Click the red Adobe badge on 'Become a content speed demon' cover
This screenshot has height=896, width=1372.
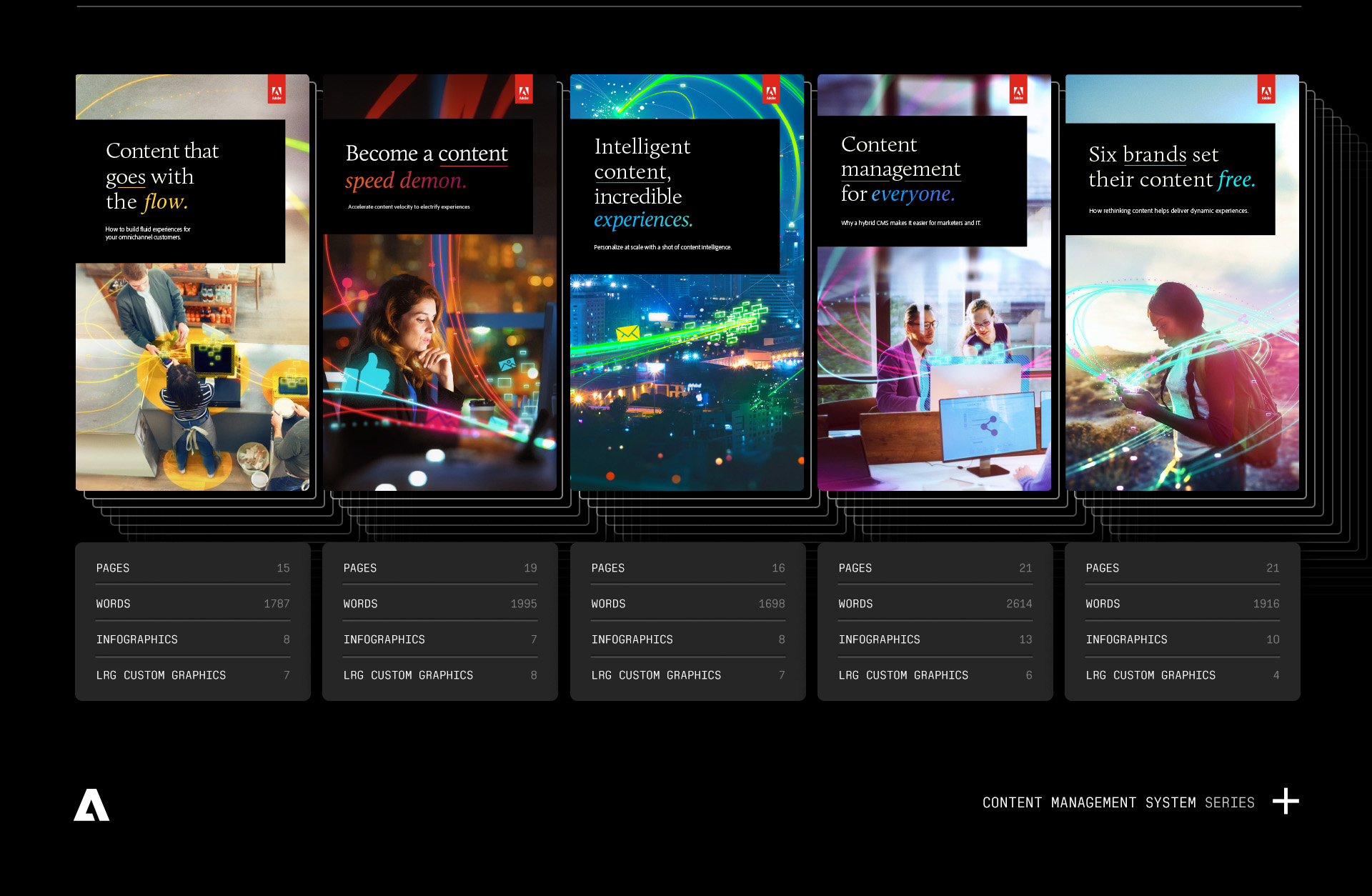524,90
